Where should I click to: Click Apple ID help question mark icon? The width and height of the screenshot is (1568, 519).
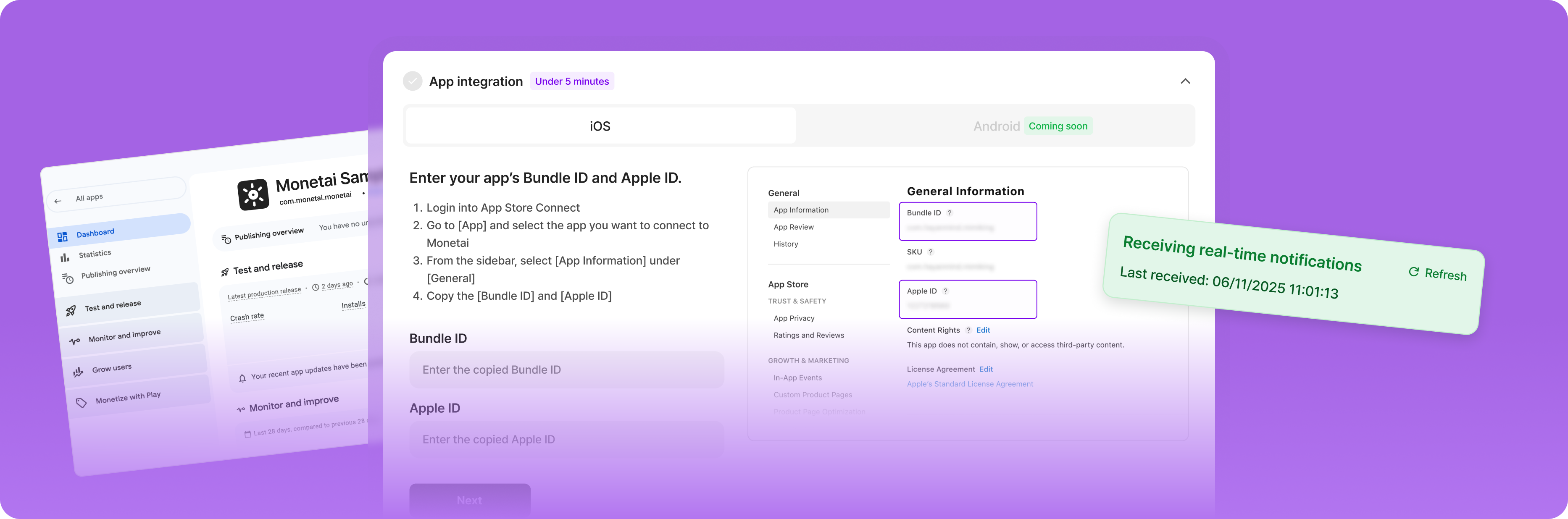click(945, 291)
